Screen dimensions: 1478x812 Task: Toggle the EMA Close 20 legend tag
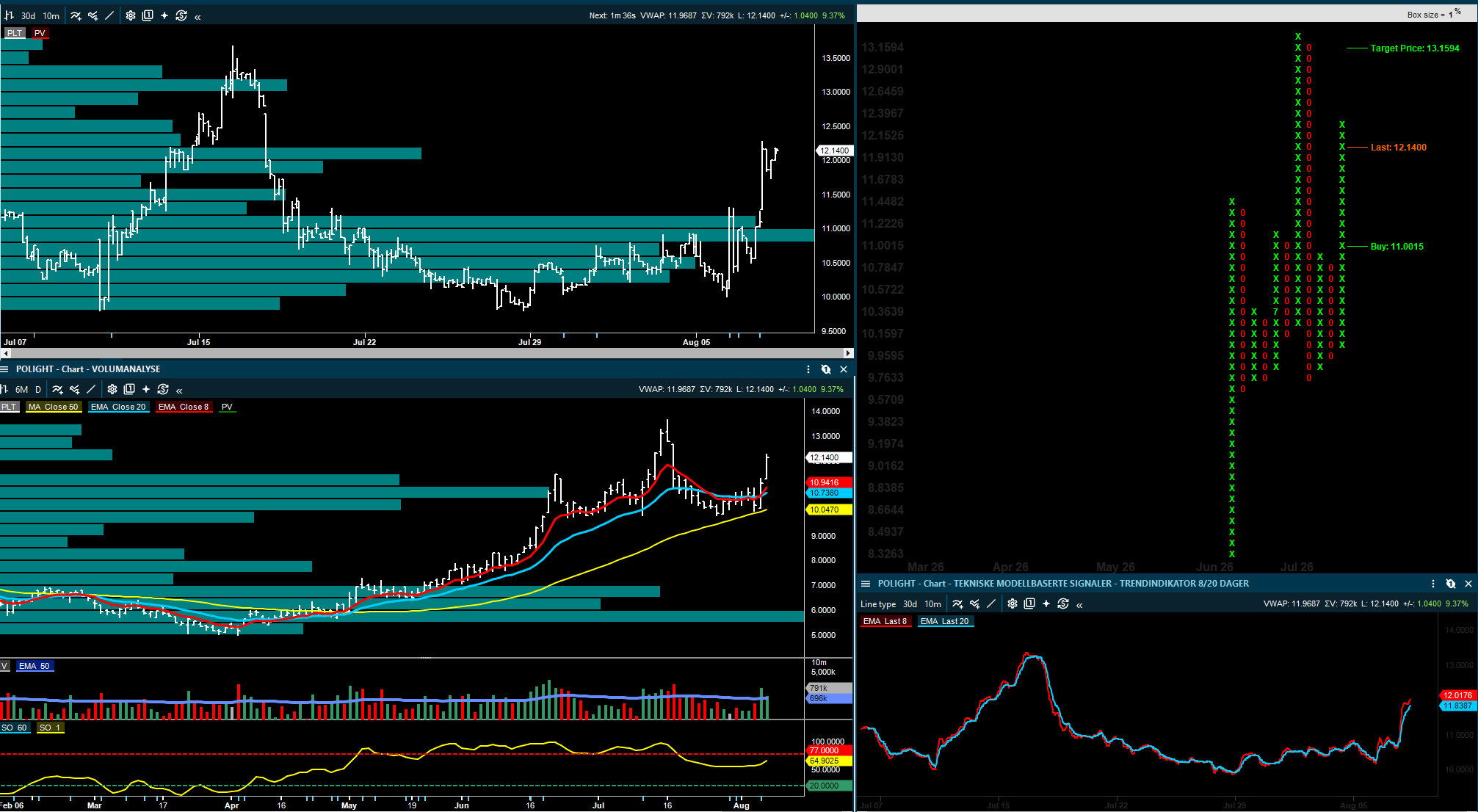(119, 407)
